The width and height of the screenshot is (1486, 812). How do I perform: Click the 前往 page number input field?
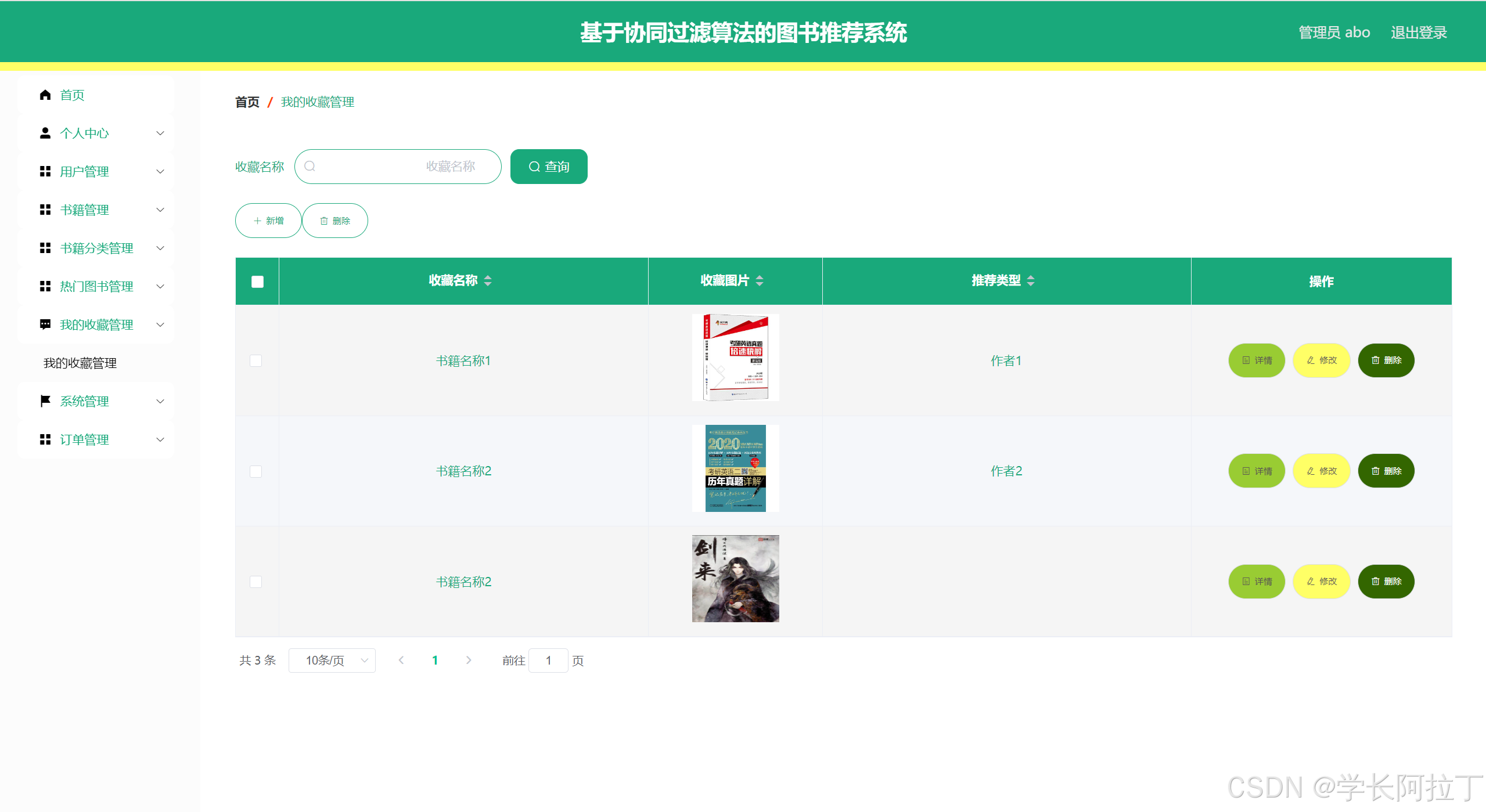tap(548, 660)
